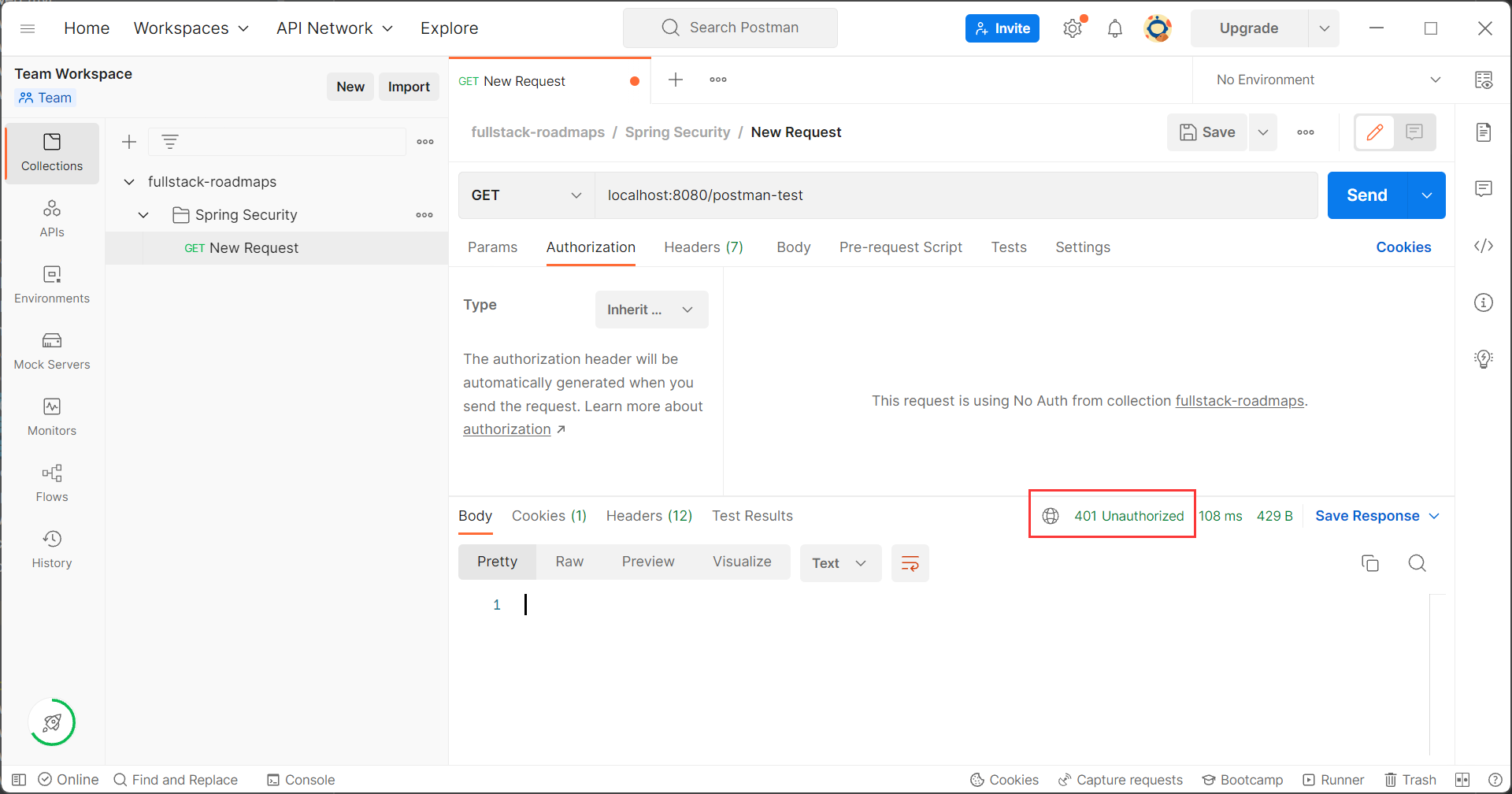The width and height of the screenshot is (1512, 794).
Task: Open the Text response format dropdown
Action: tap(840, 563)
